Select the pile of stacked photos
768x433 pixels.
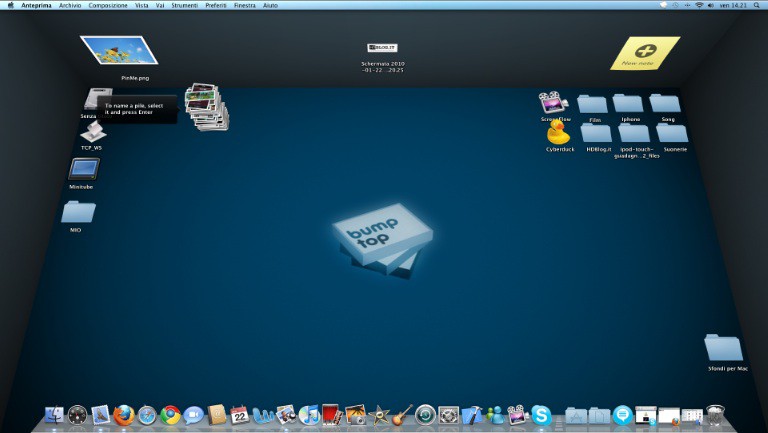(x=206, y=107)
